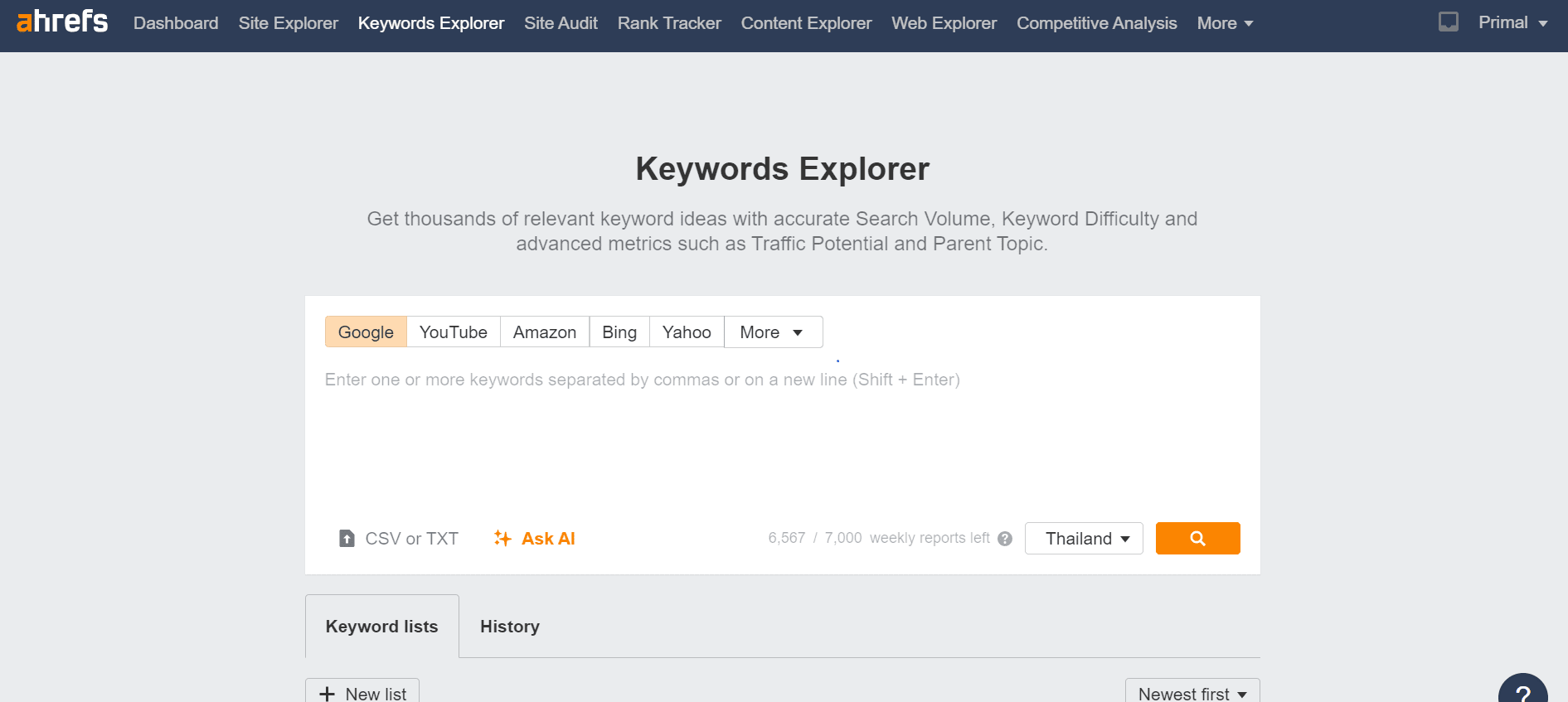Open Competitive Analysis
The width and height of the screenshot is (1568, 702).
coord(1096,23)
